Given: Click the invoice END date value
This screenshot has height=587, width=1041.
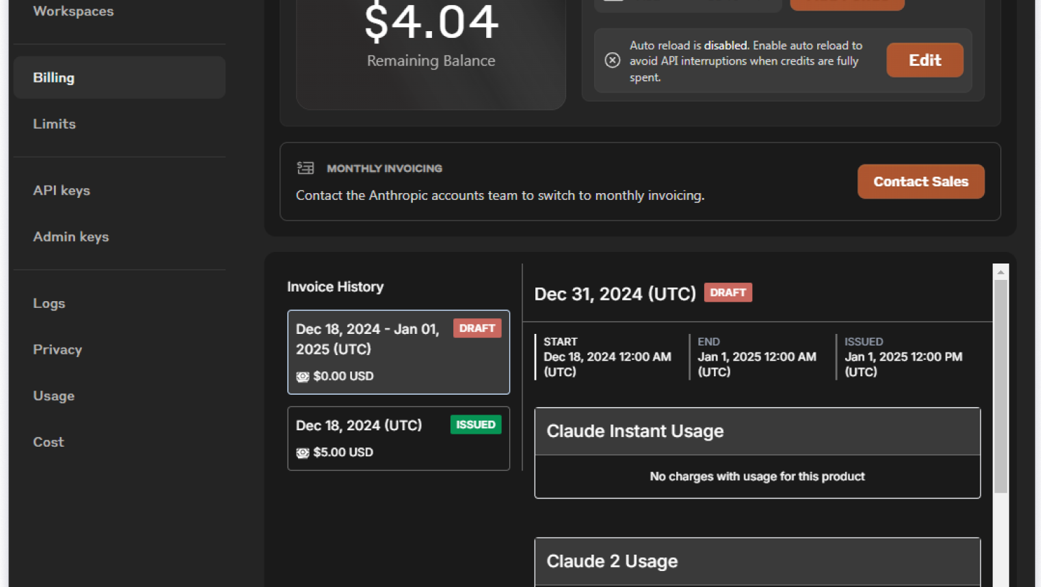Looking at the screenshot, I should pyautogui.click(x=757, y=365).
